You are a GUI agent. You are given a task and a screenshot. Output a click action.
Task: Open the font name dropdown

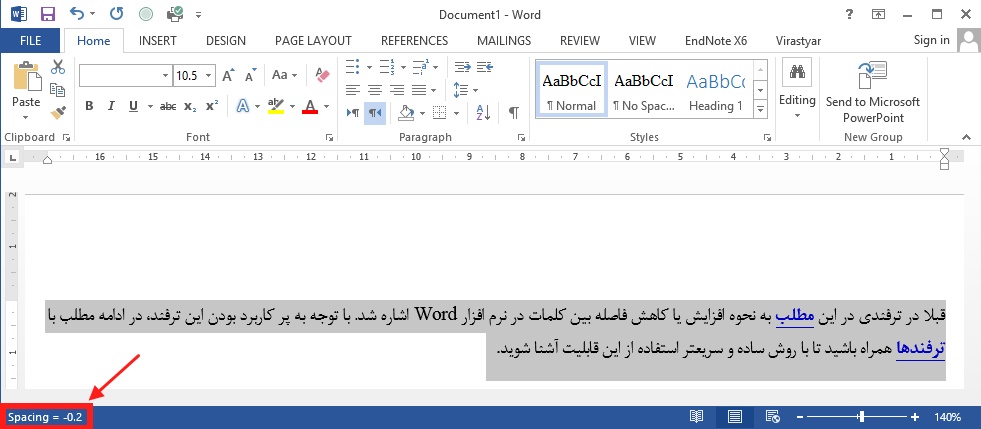tap(165, 76)
